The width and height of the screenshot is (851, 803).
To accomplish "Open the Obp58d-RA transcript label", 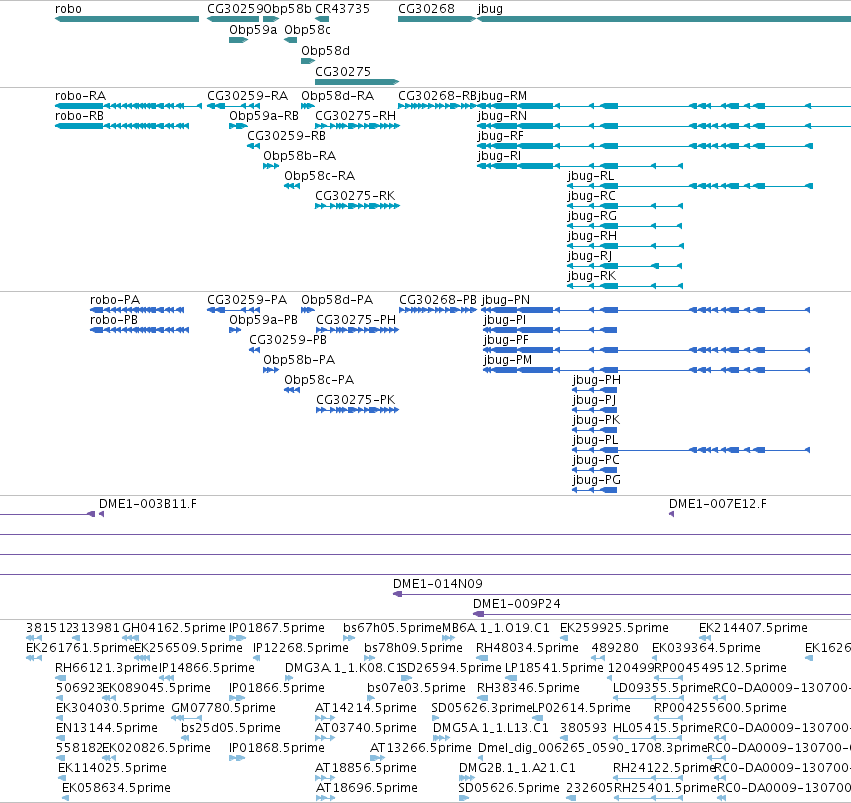I will tap(338, 96).
